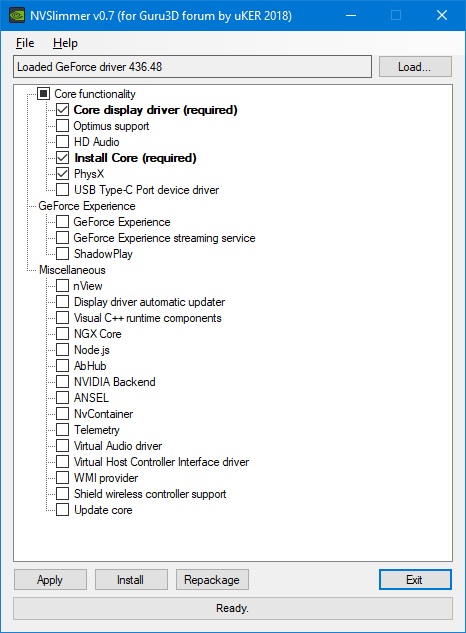Check the HD Audio option
This screenshot has height=633, width=466.
click(x=63, y=142)
